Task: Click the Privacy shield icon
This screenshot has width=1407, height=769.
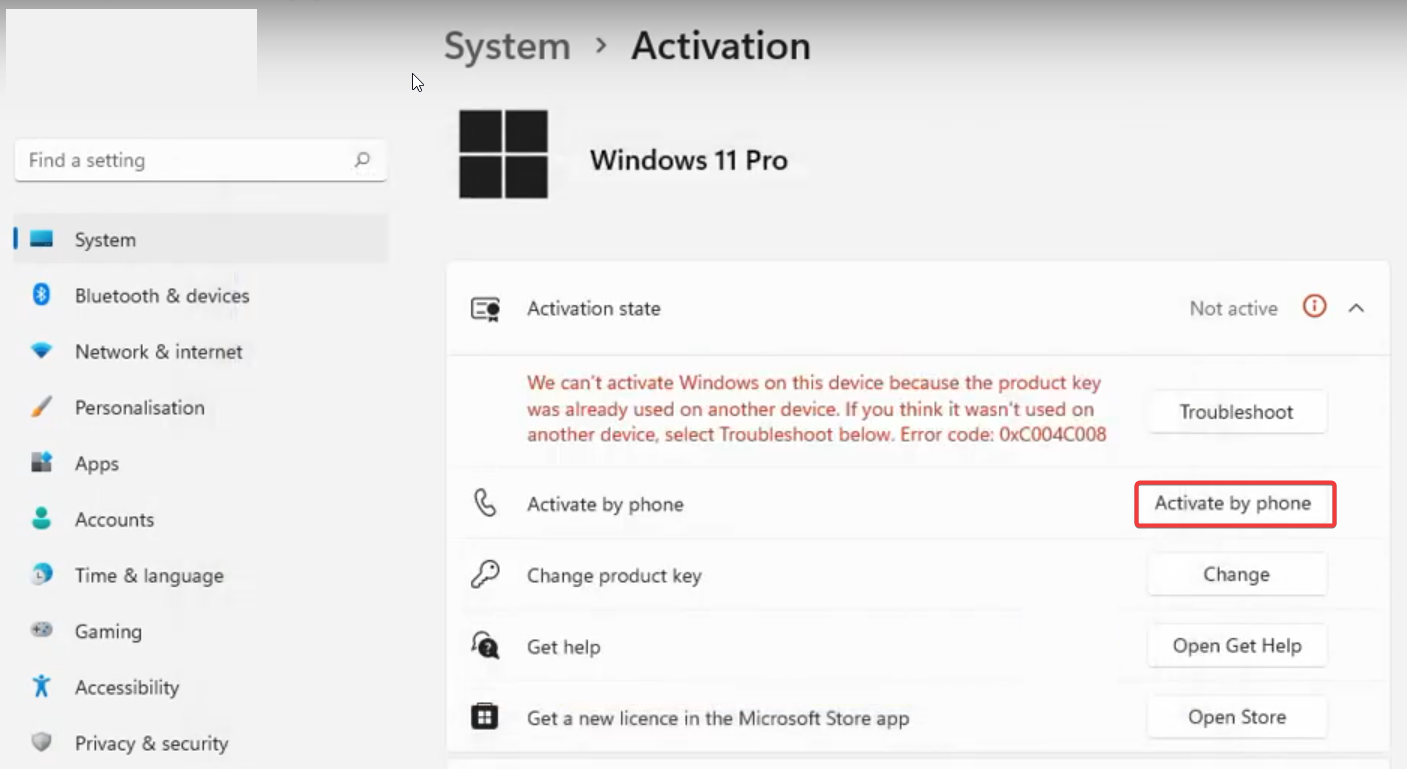Action: coord(41,743)
